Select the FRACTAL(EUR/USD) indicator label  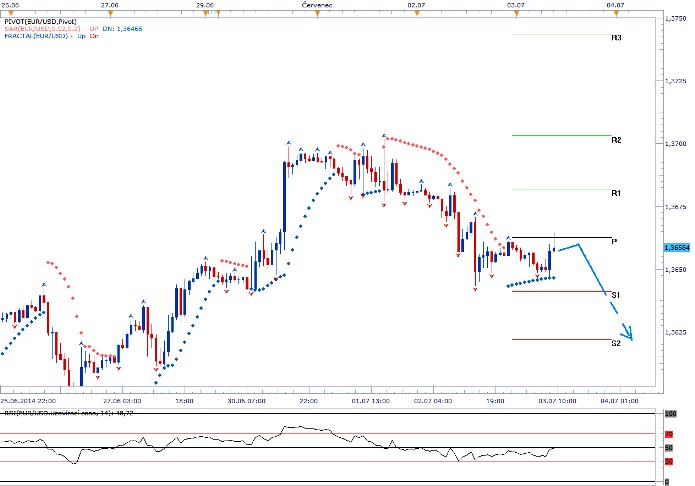[36, 36]
